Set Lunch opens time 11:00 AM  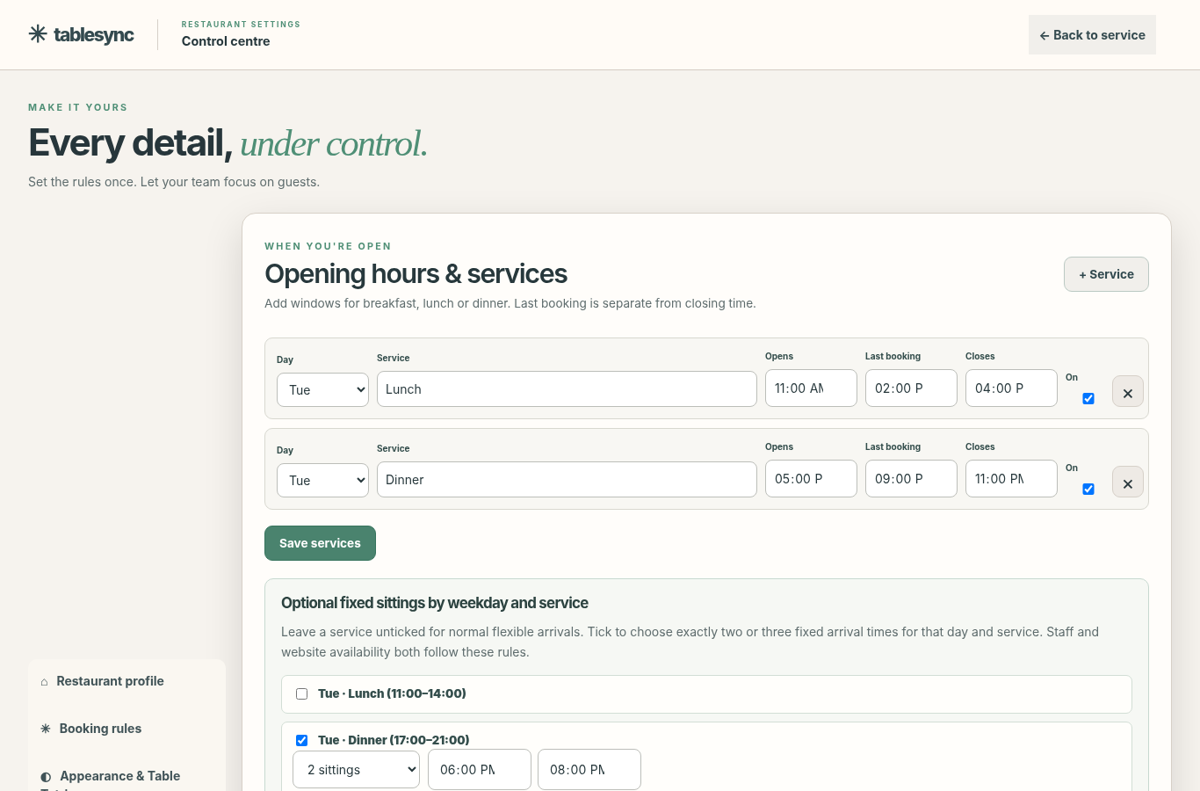click(x=811, y=388)
